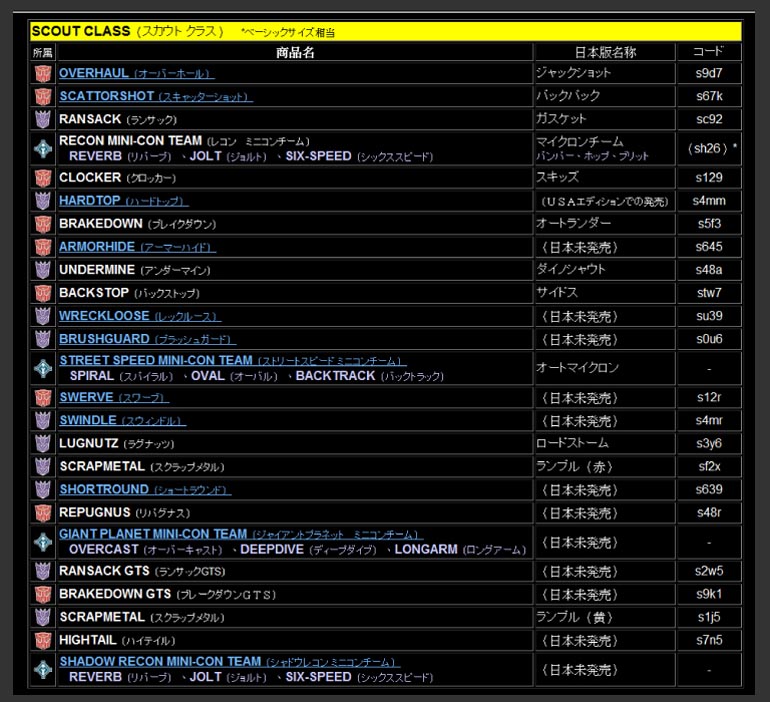Screen dimensions: 770x702
Task: Click the コード column header
Action: click(709, 52)
